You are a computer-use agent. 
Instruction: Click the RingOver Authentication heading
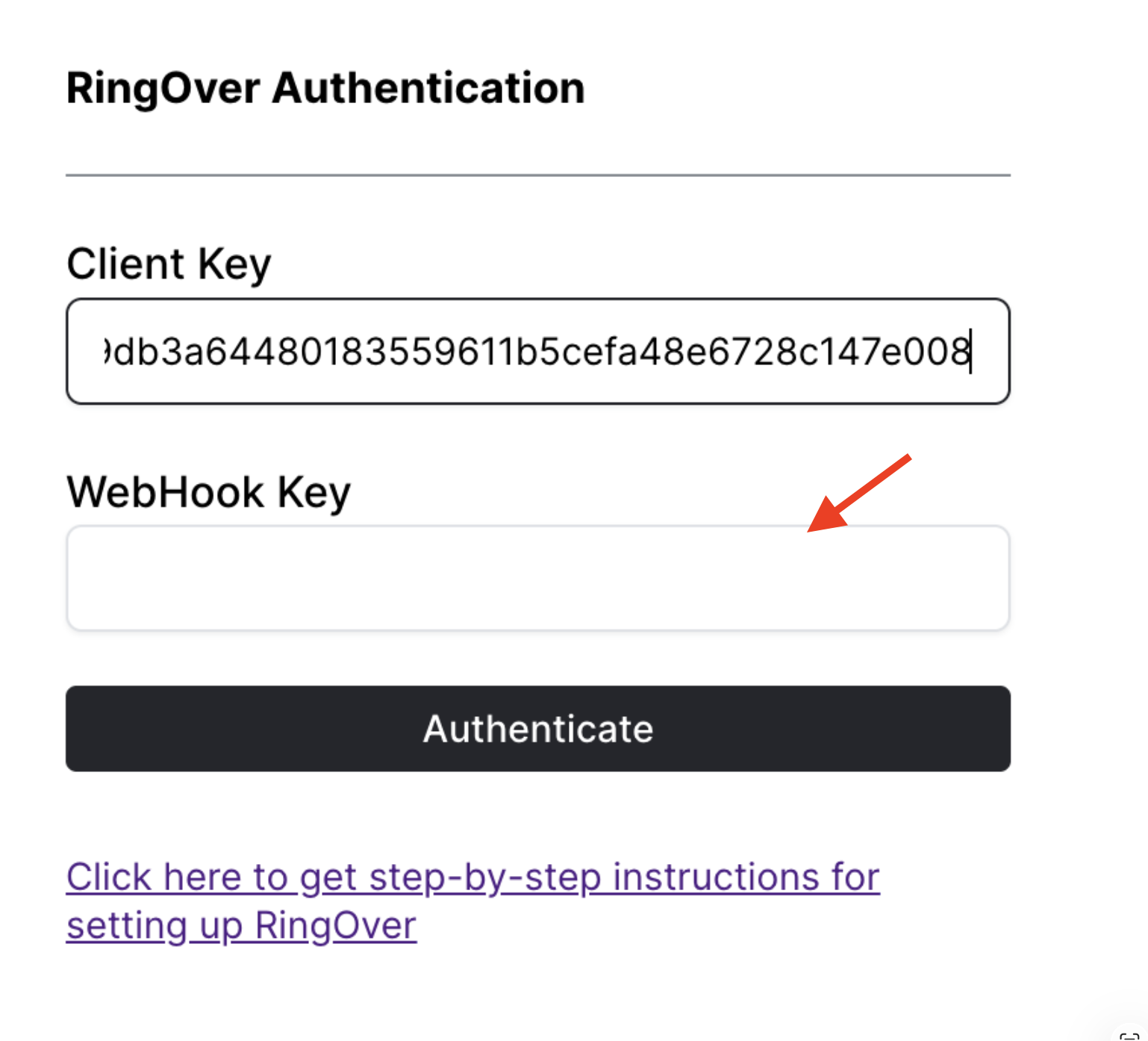pos(325,88)
